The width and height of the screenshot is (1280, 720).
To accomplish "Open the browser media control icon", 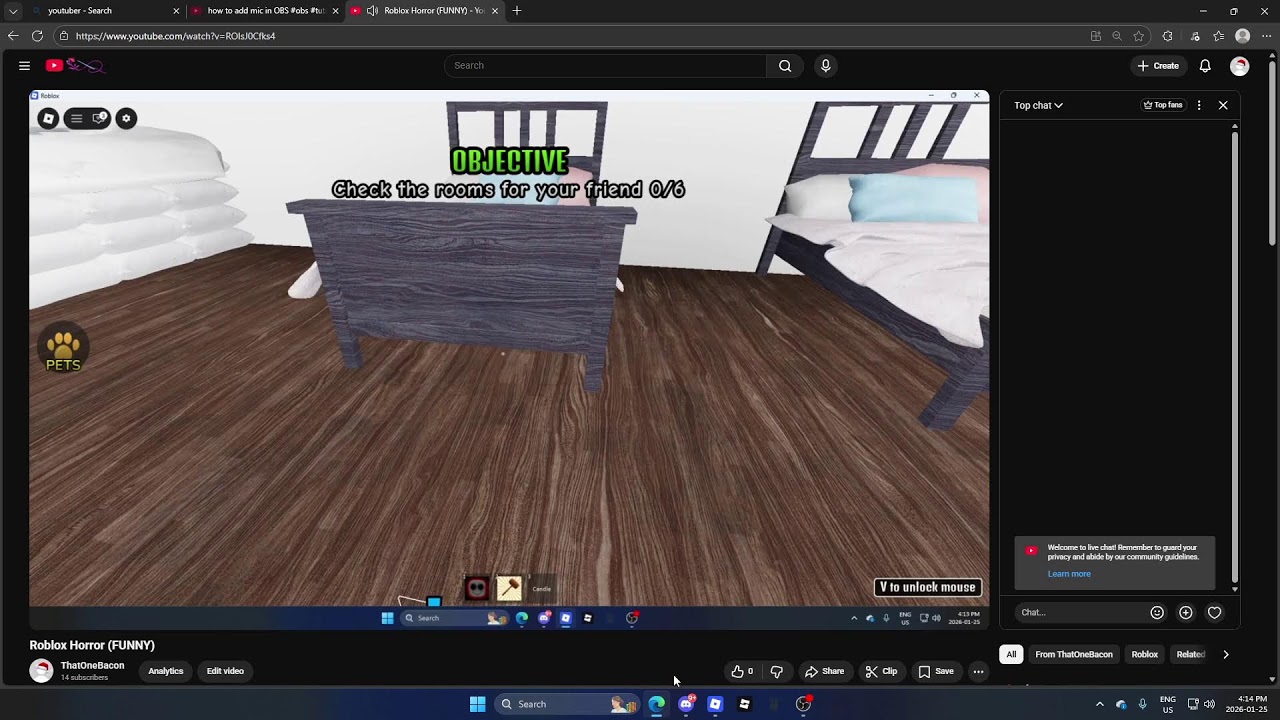I will 1195,36.
